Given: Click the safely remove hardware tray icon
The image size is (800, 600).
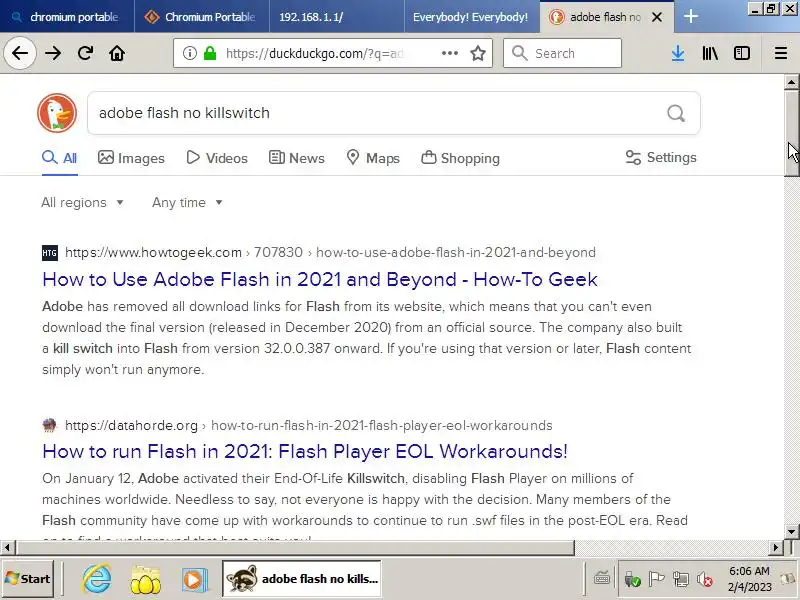Looking at the screenshot, I should (632, 580).
